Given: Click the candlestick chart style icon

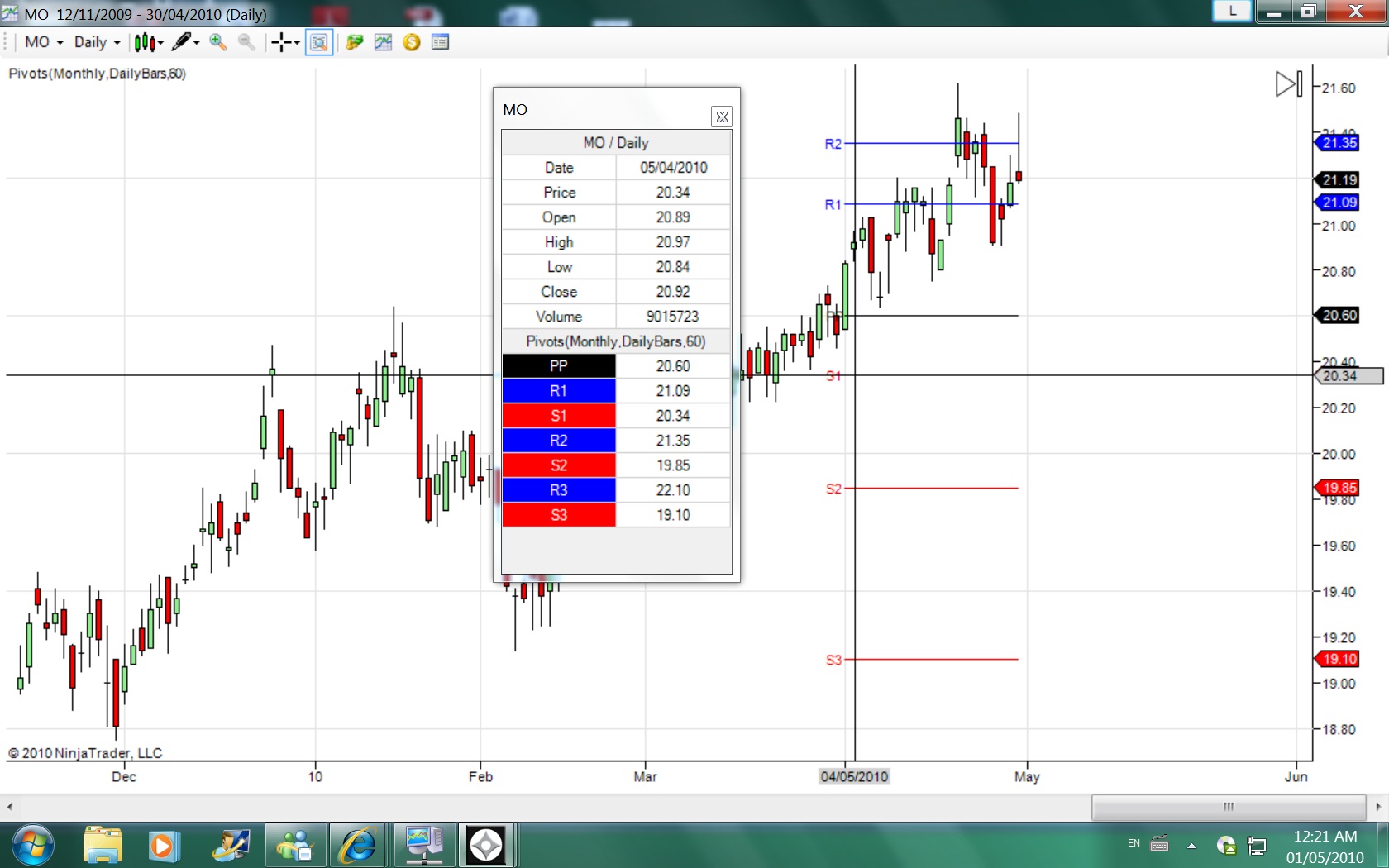Looking at the screenshot, I should click(145, 42).
